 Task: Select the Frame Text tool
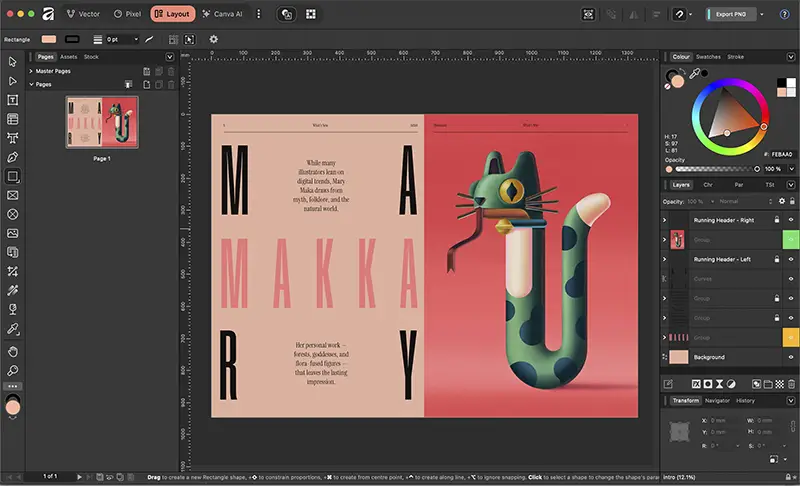(x=13, y=100)
